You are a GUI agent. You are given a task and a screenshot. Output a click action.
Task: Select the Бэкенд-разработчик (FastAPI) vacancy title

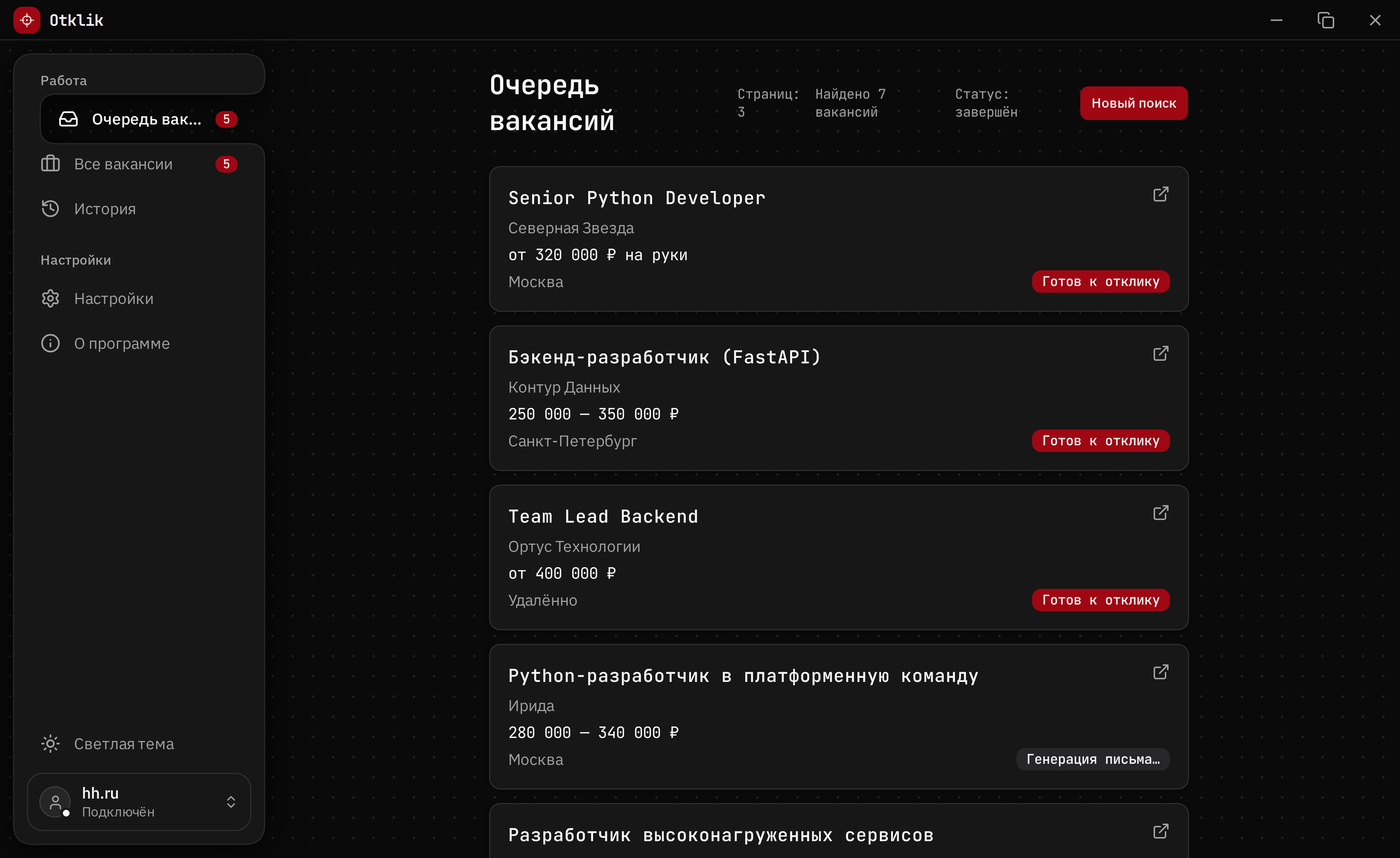pos(665,357)
